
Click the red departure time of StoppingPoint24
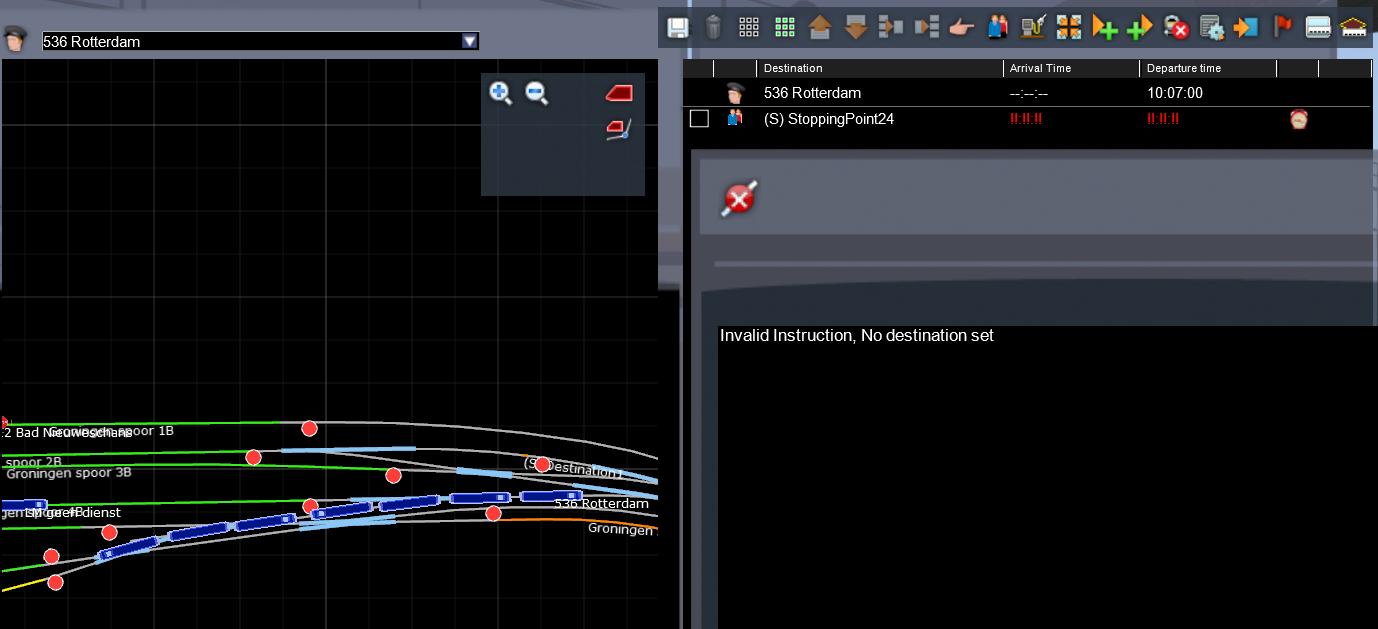[x=1163, y=119]
